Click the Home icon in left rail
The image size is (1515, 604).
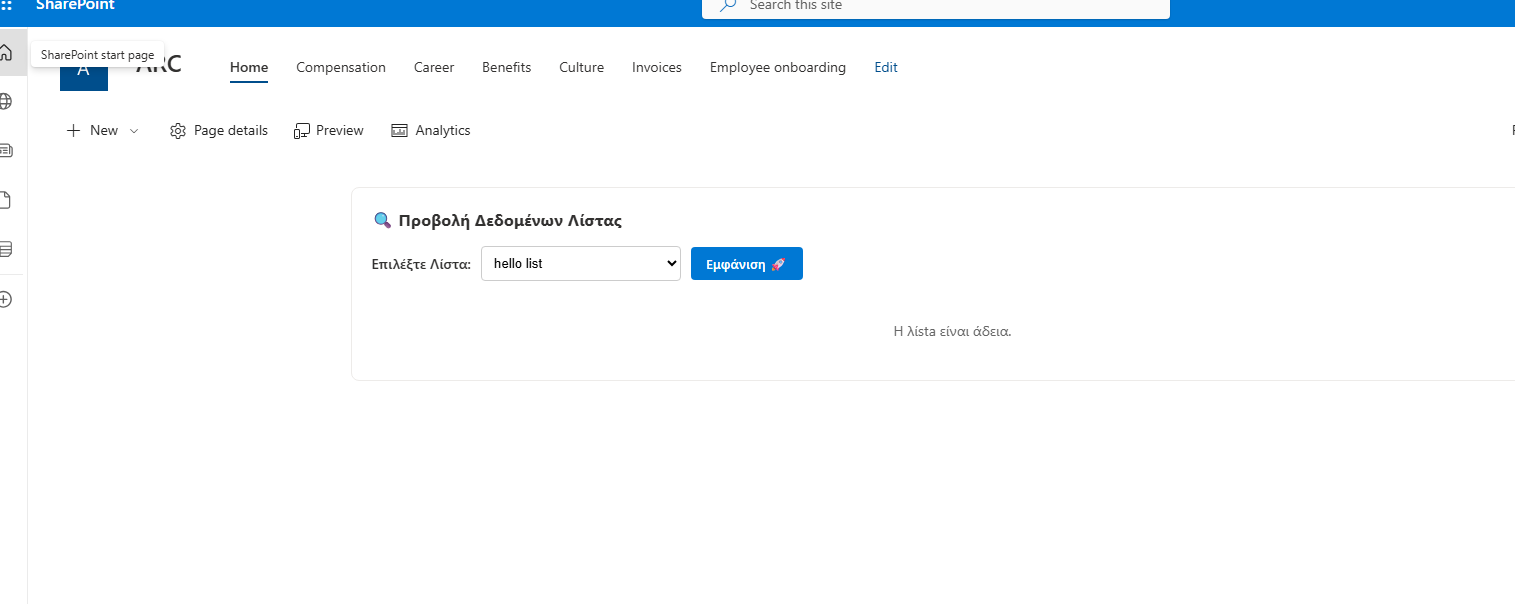[x=7, y=53]
